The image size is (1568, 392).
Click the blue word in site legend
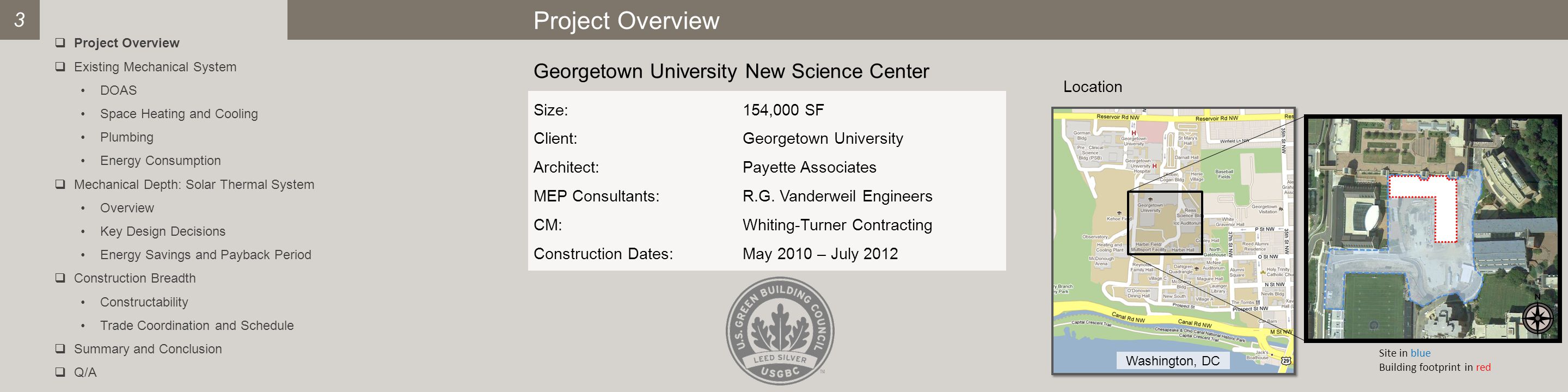[x=1420, y=353]
